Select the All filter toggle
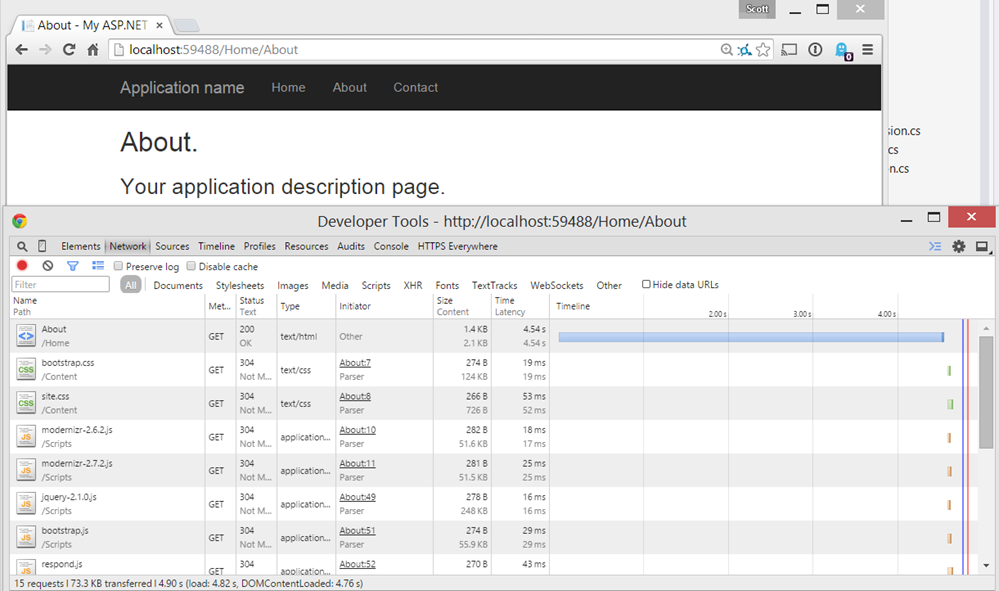Viewport: 999px width, 591px height. (x=131, y=285)
